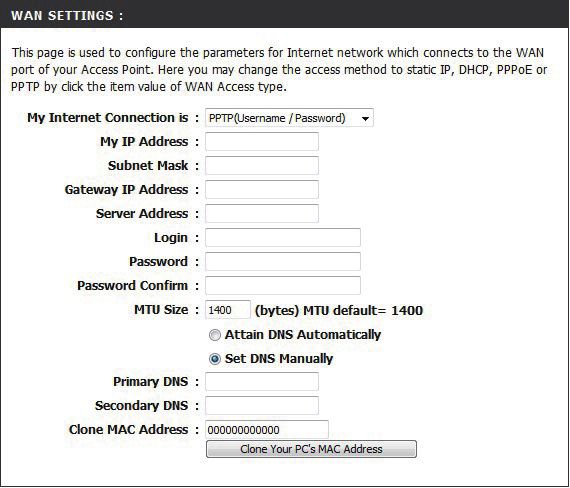The width and height of the screenshot is (570, 488).
Task: Click the MTU Size field showing 1400
Action: pyautogui.click(x=228, y=310)
